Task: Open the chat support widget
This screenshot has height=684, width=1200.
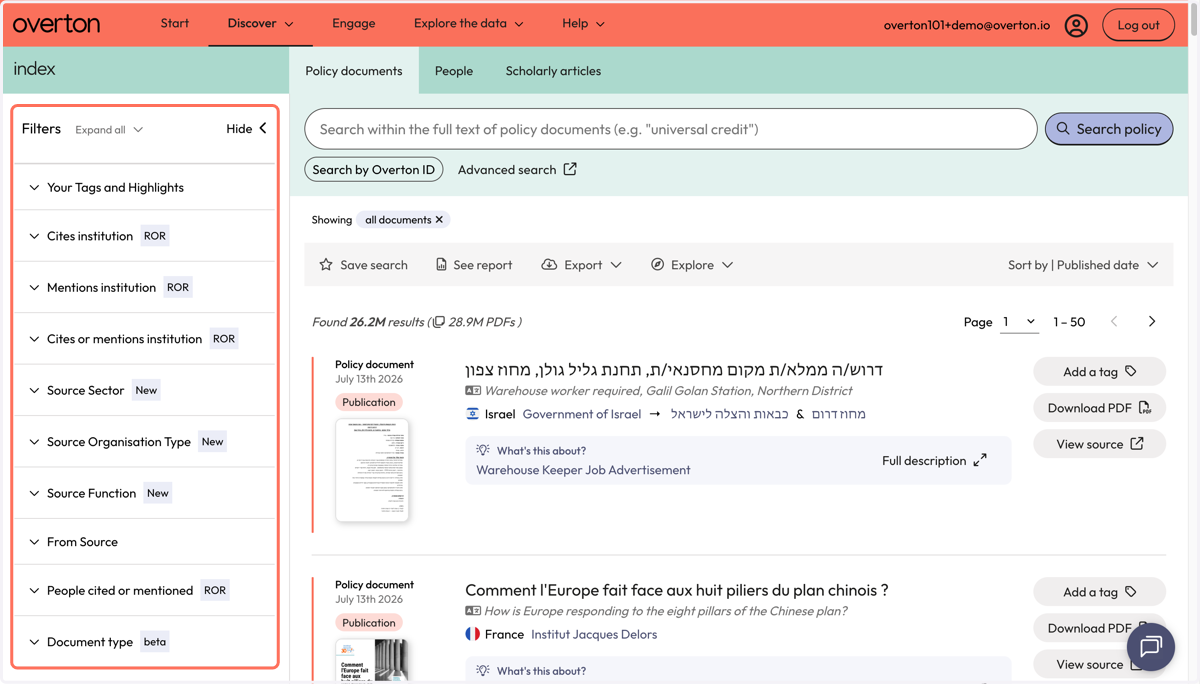Action: [1151, 647]
